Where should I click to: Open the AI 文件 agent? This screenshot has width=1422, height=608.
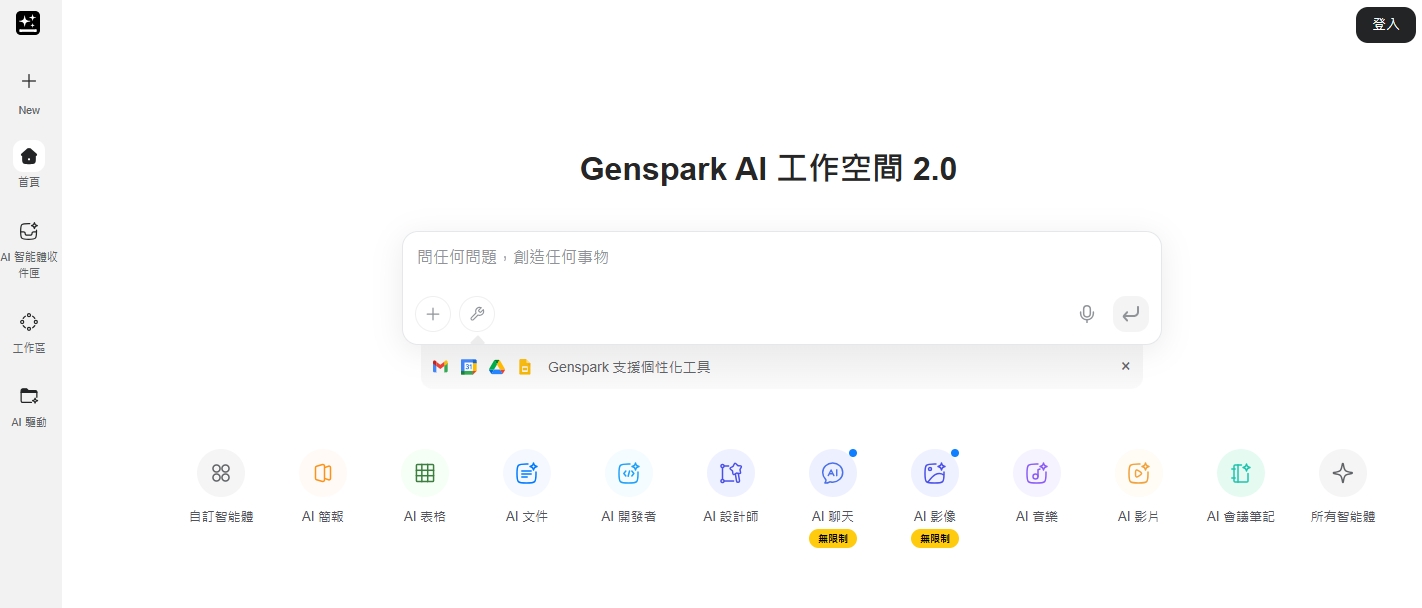click(526, 487)
